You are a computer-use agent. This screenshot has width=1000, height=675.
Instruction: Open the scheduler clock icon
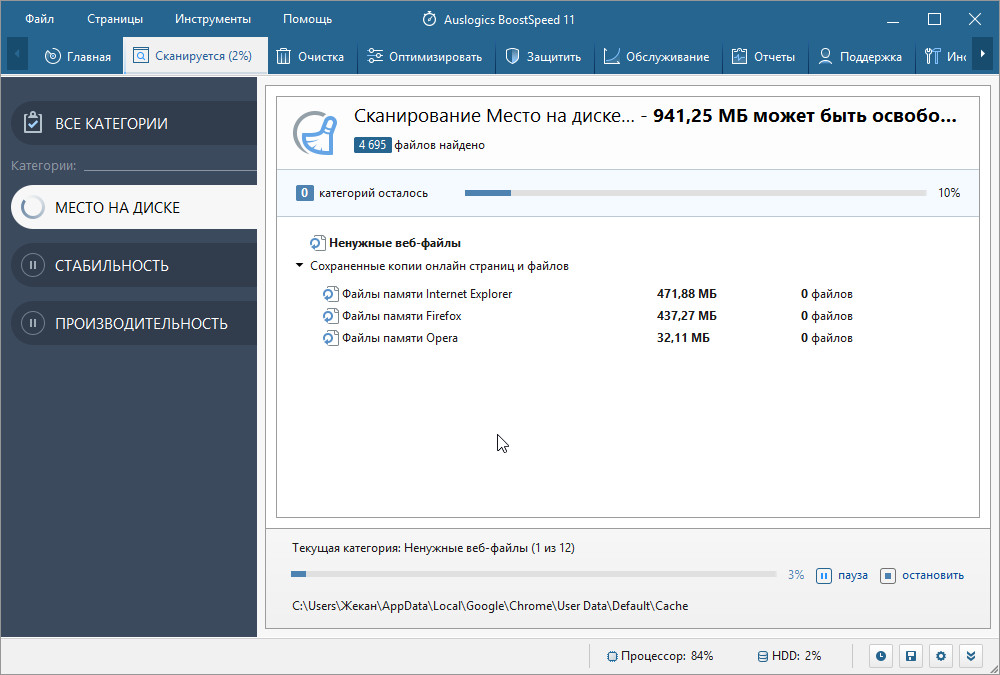tap(881, 656)
